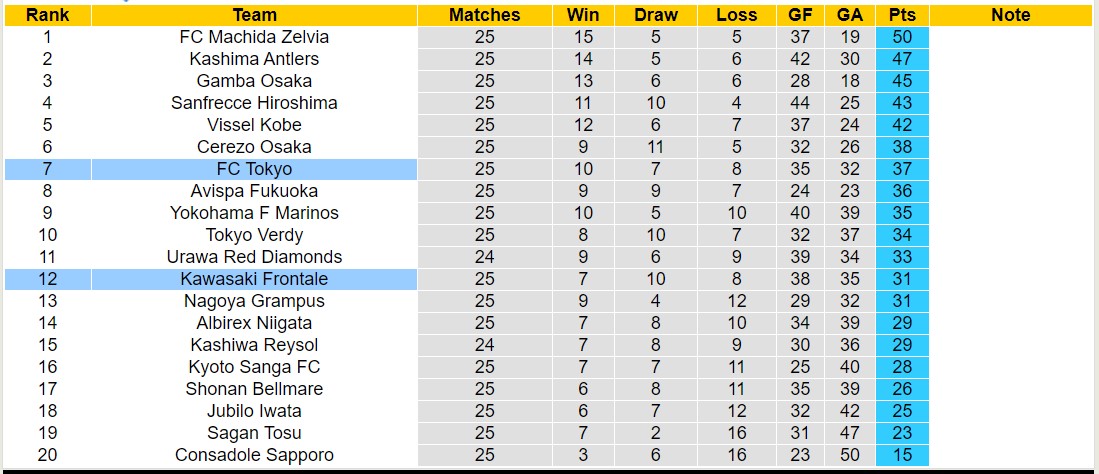Viewport: 1099px width, 474px height.
Task: Click the Rank column header
Action: 47,15
